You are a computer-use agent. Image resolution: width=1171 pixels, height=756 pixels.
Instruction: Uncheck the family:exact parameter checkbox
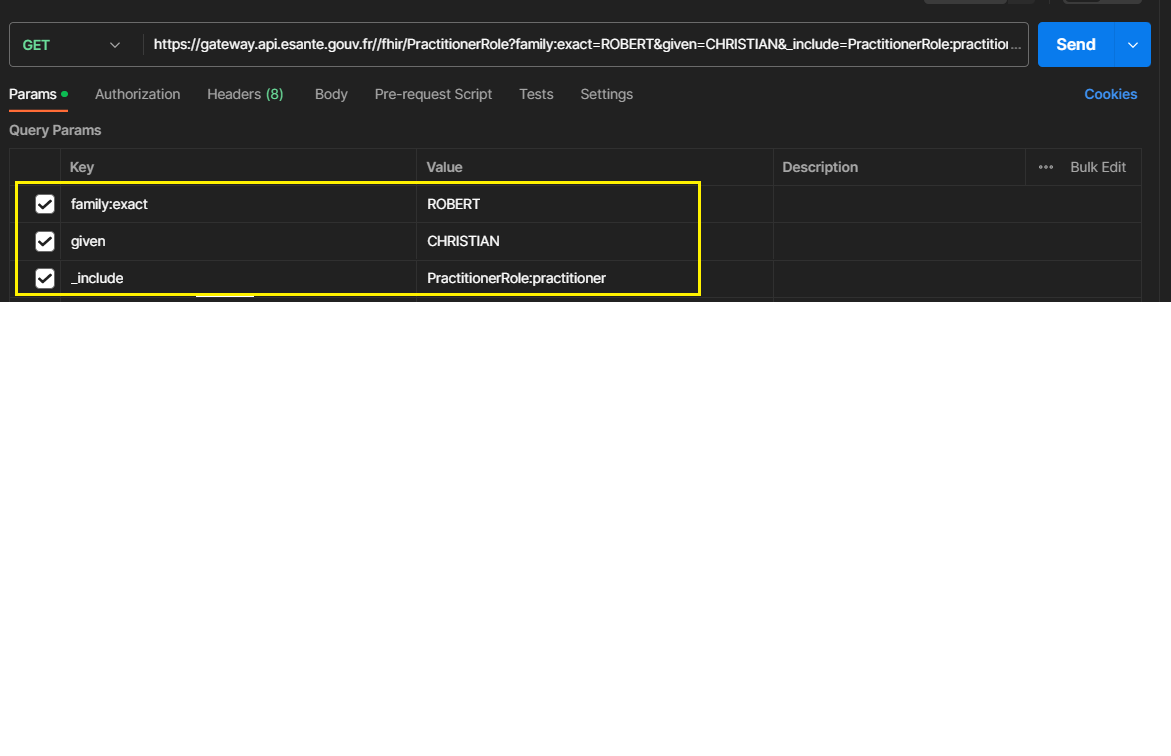pos(45,204)
